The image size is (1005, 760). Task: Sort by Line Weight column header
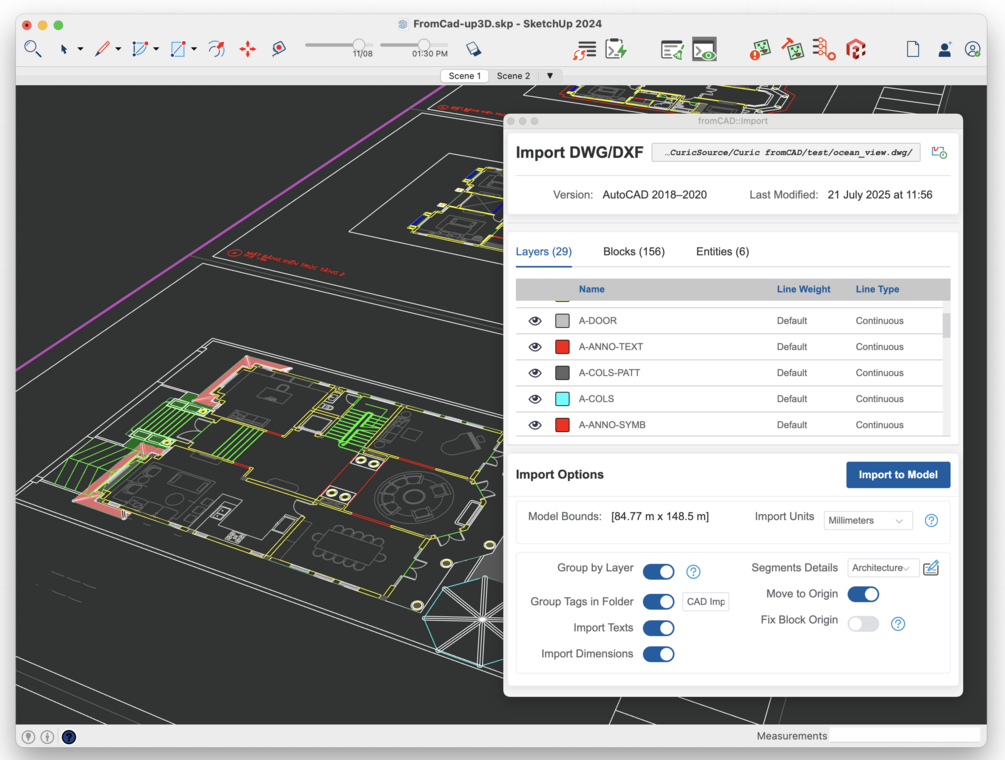803,289
